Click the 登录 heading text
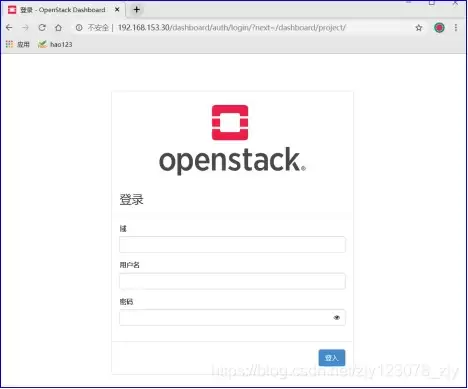This screenshot has width=468, height=389. point(131,199)
